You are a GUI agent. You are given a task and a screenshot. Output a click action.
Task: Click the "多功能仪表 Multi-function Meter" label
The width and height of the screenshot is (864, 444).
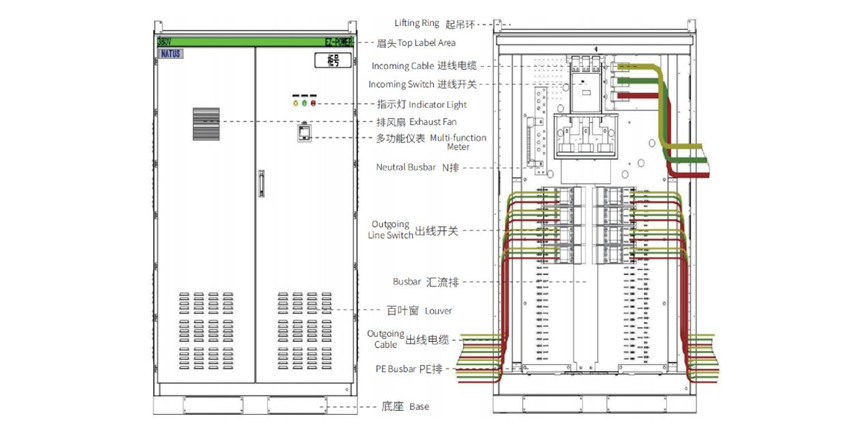click(431, 142)
